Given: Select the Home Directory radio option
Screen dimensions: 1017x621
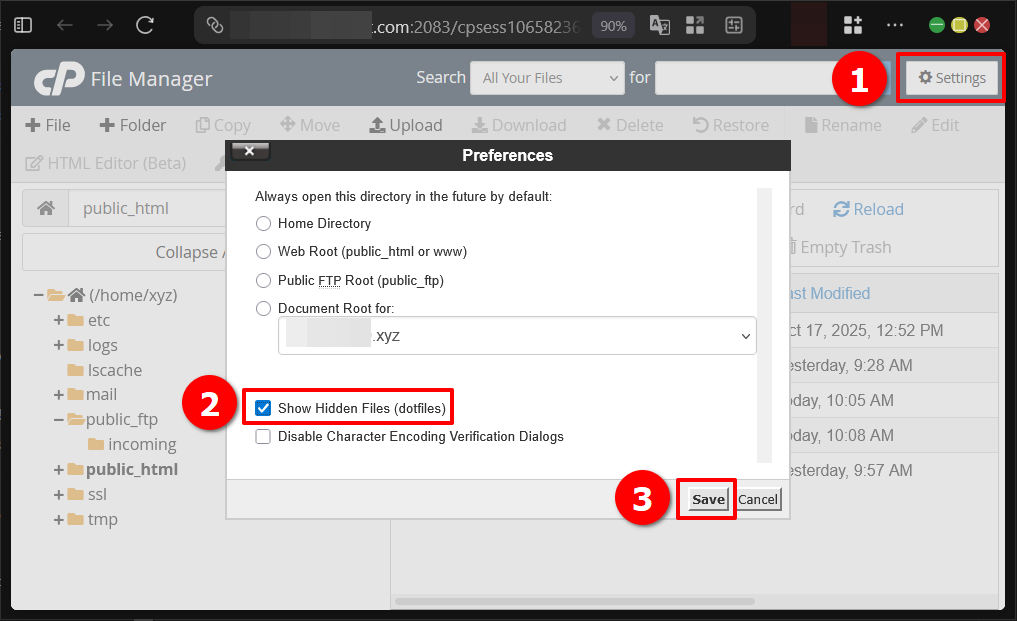Looking at the screenshot, I should click(x=263, y=223).
